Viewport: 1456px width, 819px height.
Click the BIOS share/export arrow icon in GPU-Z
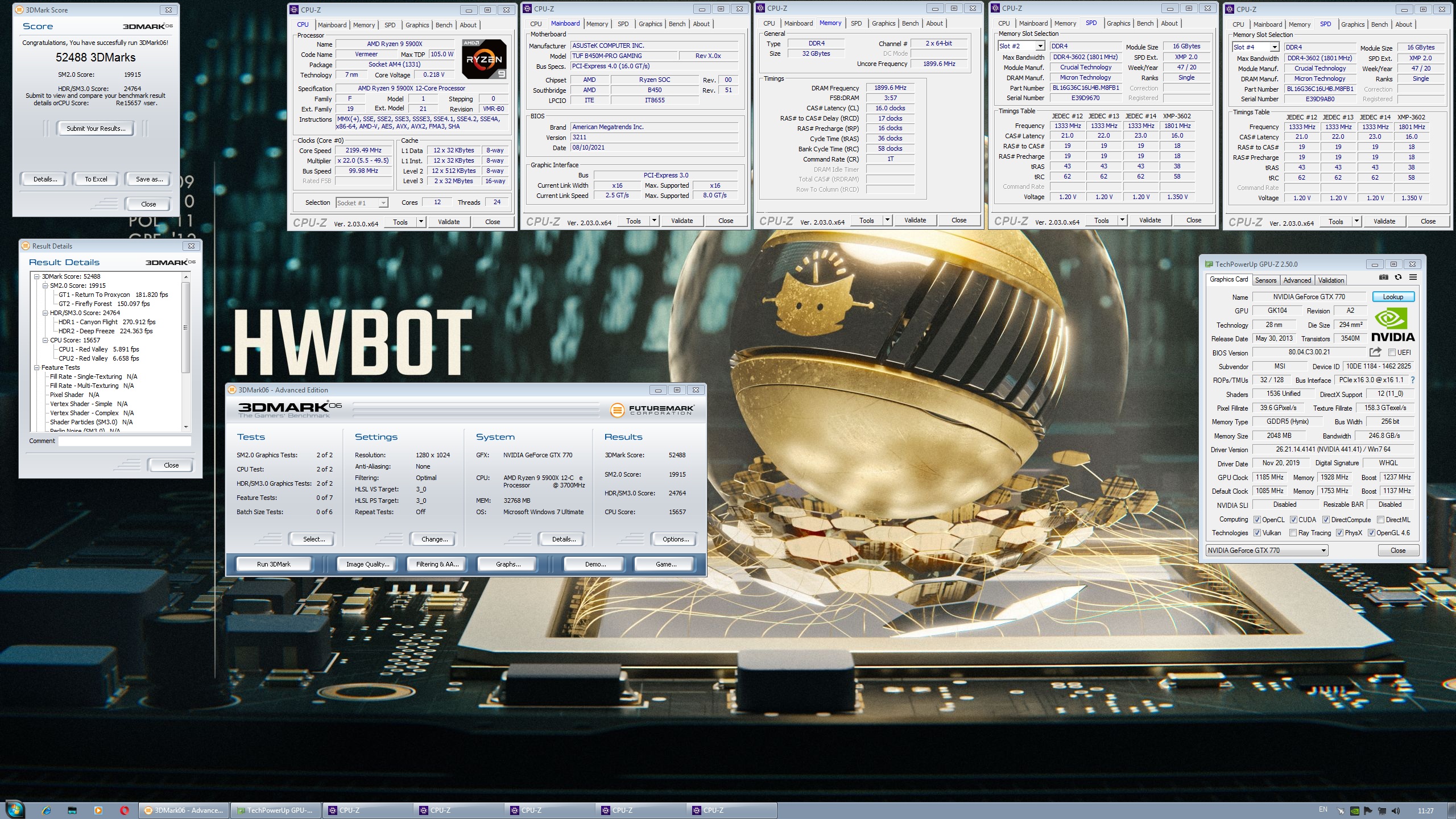click(x=1375, y=352)
